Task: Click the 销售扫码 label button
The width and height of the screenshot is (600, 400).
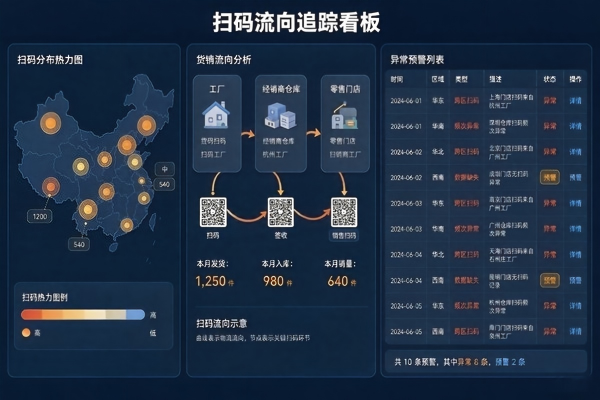Action: coord(344,235)
